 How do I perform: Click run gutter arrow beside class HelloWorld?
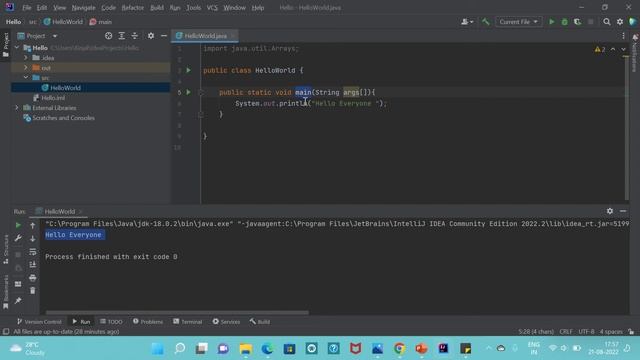pos(189,70)
